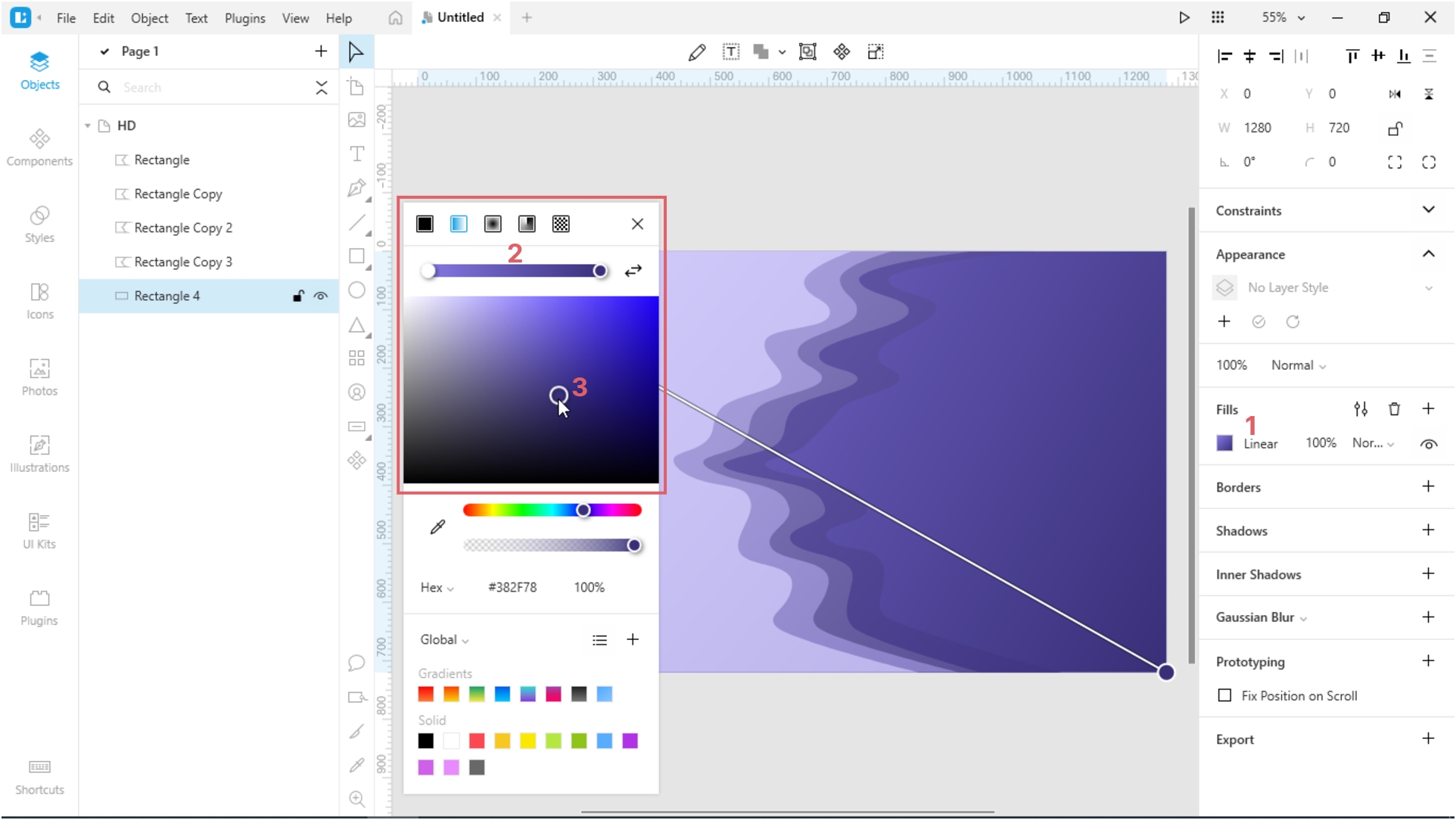Add a new border
1456x820 pixels.
pyautogui.click(x=1429, y=486)
